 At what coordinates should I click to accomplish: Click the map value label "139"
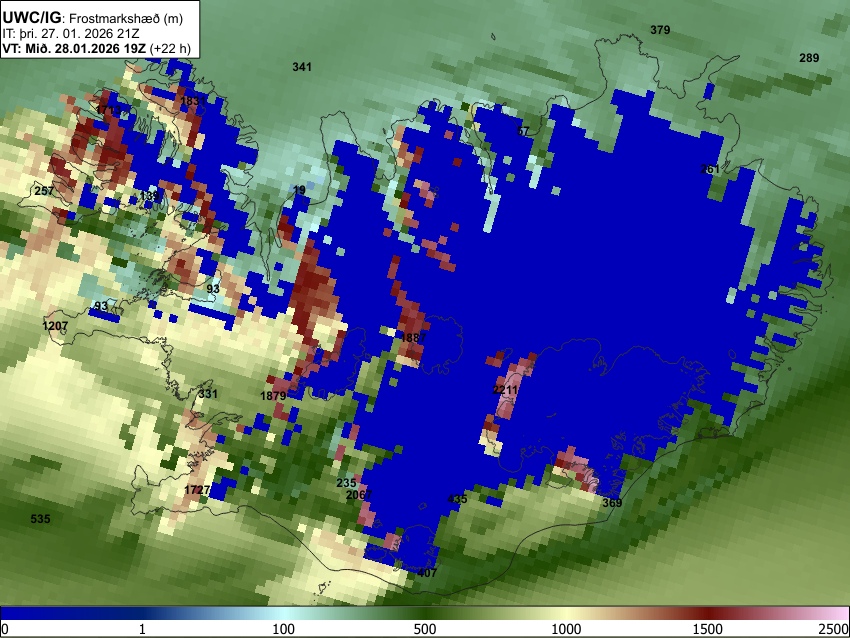pos(150,196)
